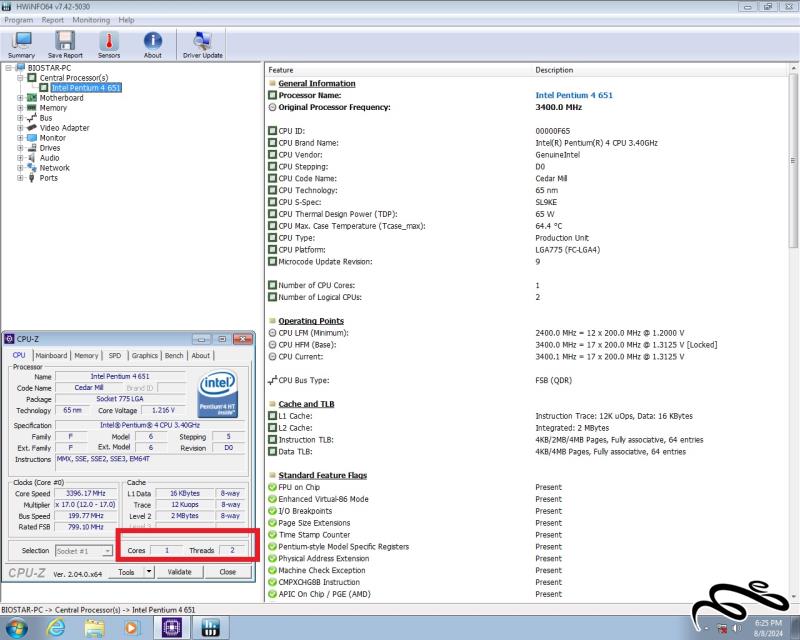Open the Driver Update tool
800x640 pixels.
[x=203, y=45]
